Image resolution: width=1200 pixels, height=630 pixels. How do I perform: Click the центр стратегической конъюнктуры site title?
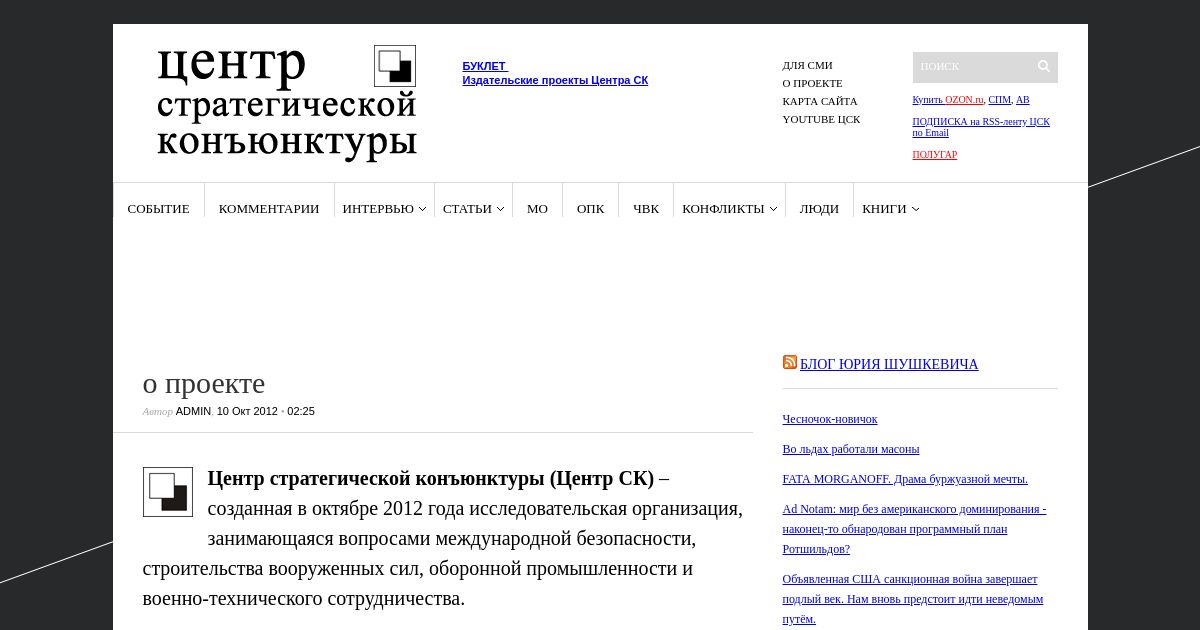pos(286,102)
